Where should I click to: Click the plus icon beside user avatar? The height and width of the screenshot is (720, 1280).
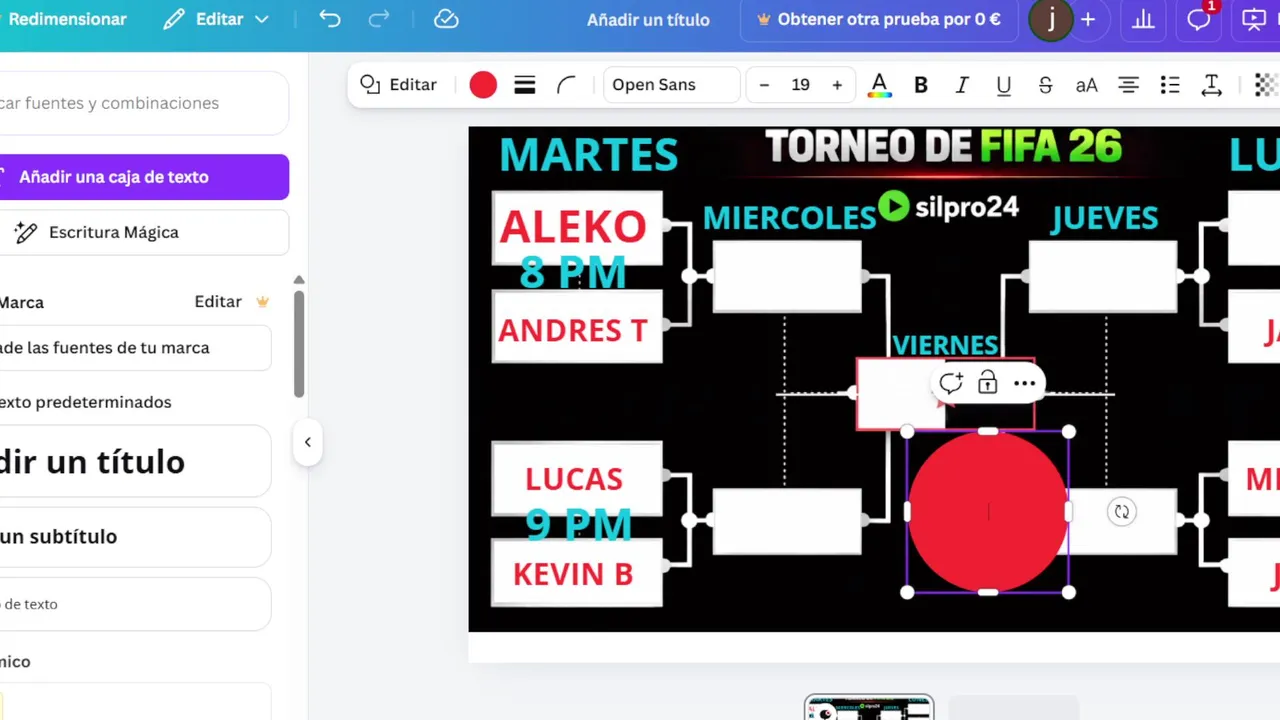tap(1088, 19)
